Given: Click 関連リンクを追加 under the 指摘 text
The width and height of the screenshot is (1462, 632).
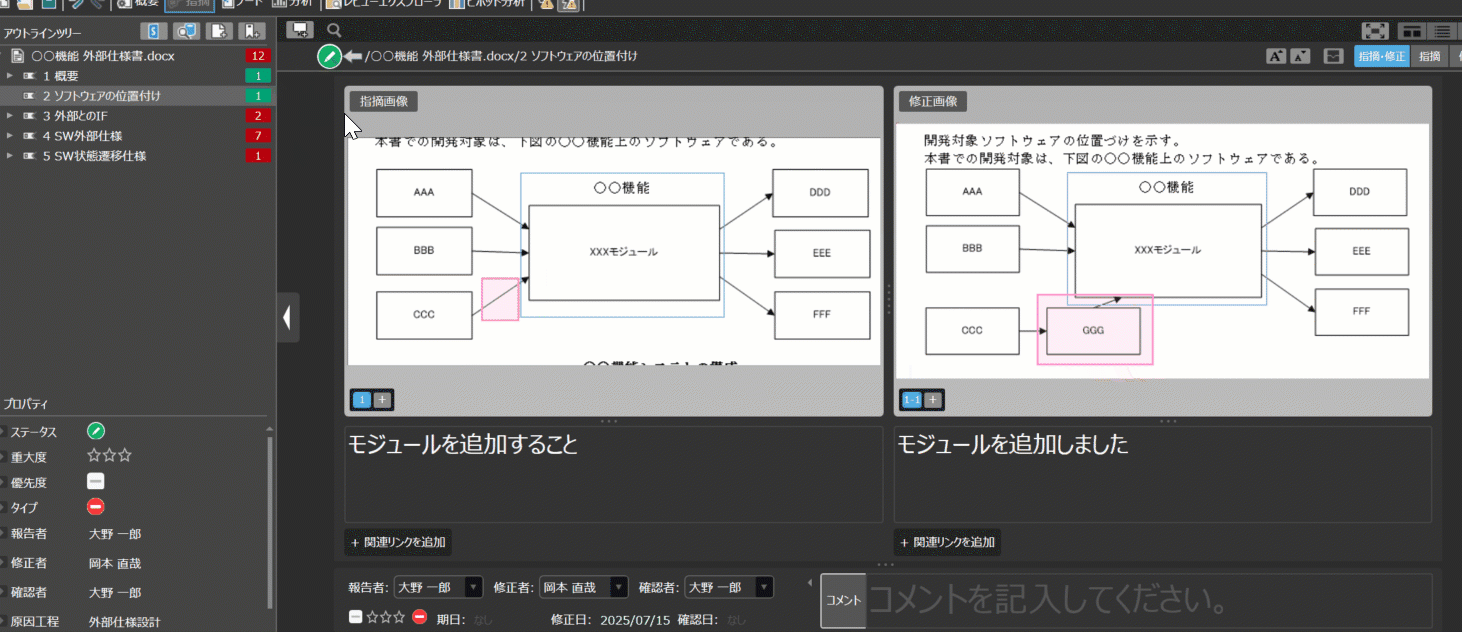Looking at the screenshot, I should tap(398, 542).
